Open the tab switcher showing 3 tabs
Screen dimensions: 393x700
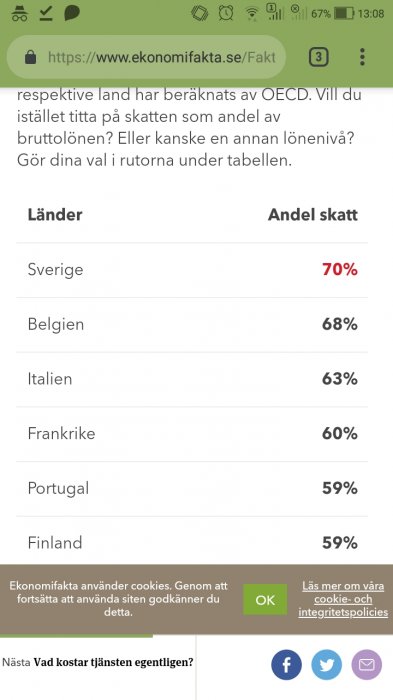click(x=318, y=57)
